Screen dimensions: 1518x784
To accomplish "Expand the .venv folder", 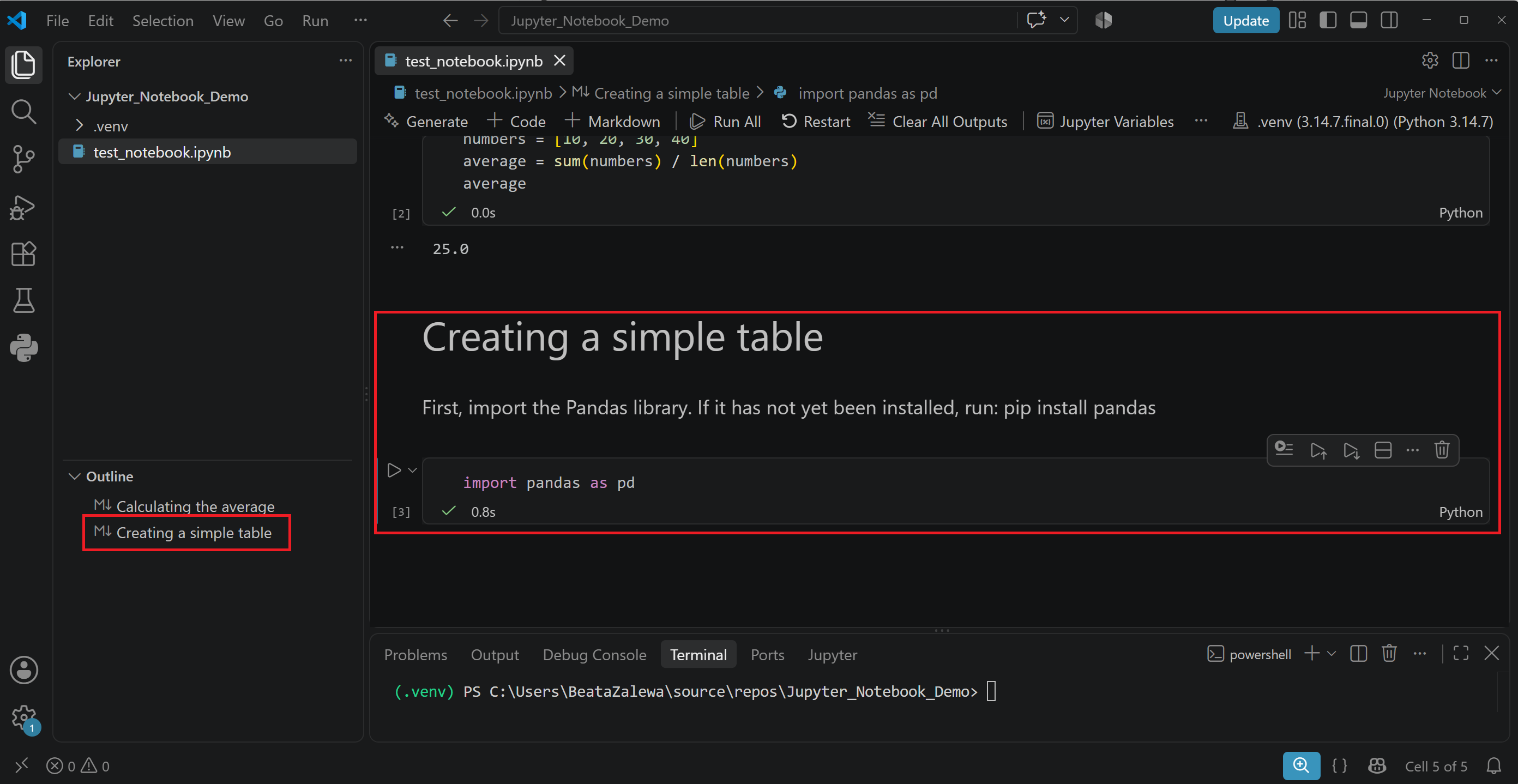I will click(x=79, y=125).
